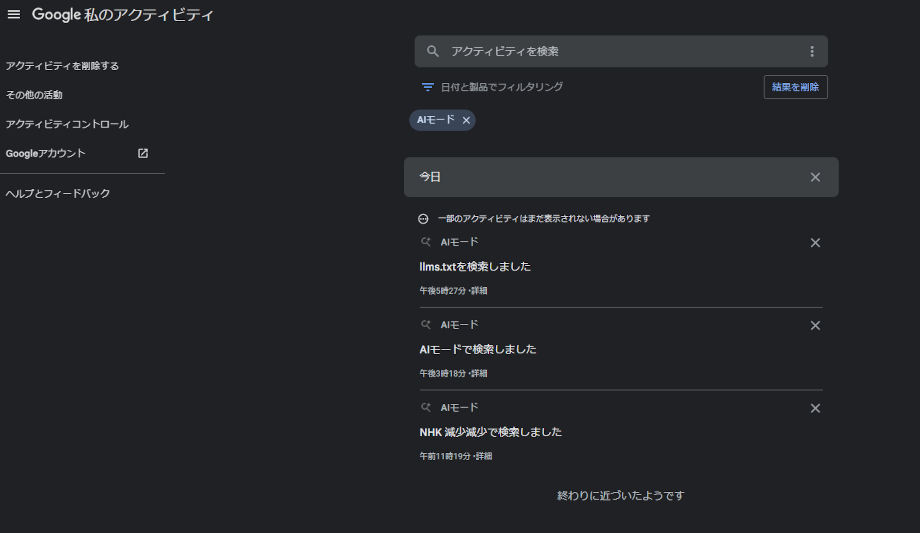Image resolution: width=920 pixels, height=533 pixels.
Task: Click the pending activity info icon
Action: coord(424,219)
